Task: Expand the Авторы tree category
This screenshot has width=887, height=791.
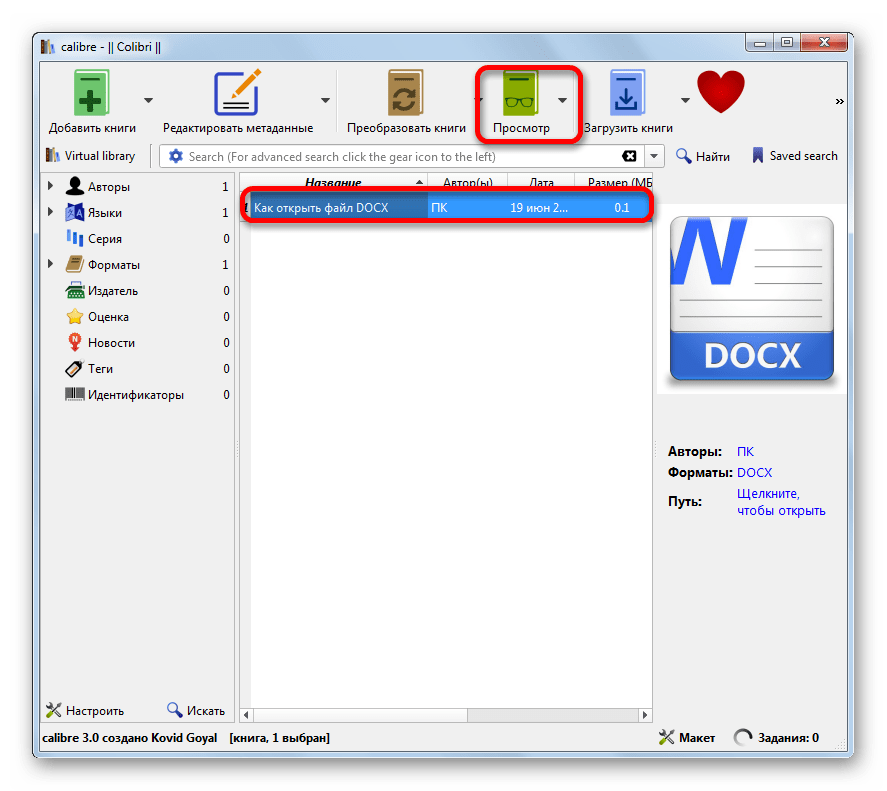Action: [x=50, y=186]
